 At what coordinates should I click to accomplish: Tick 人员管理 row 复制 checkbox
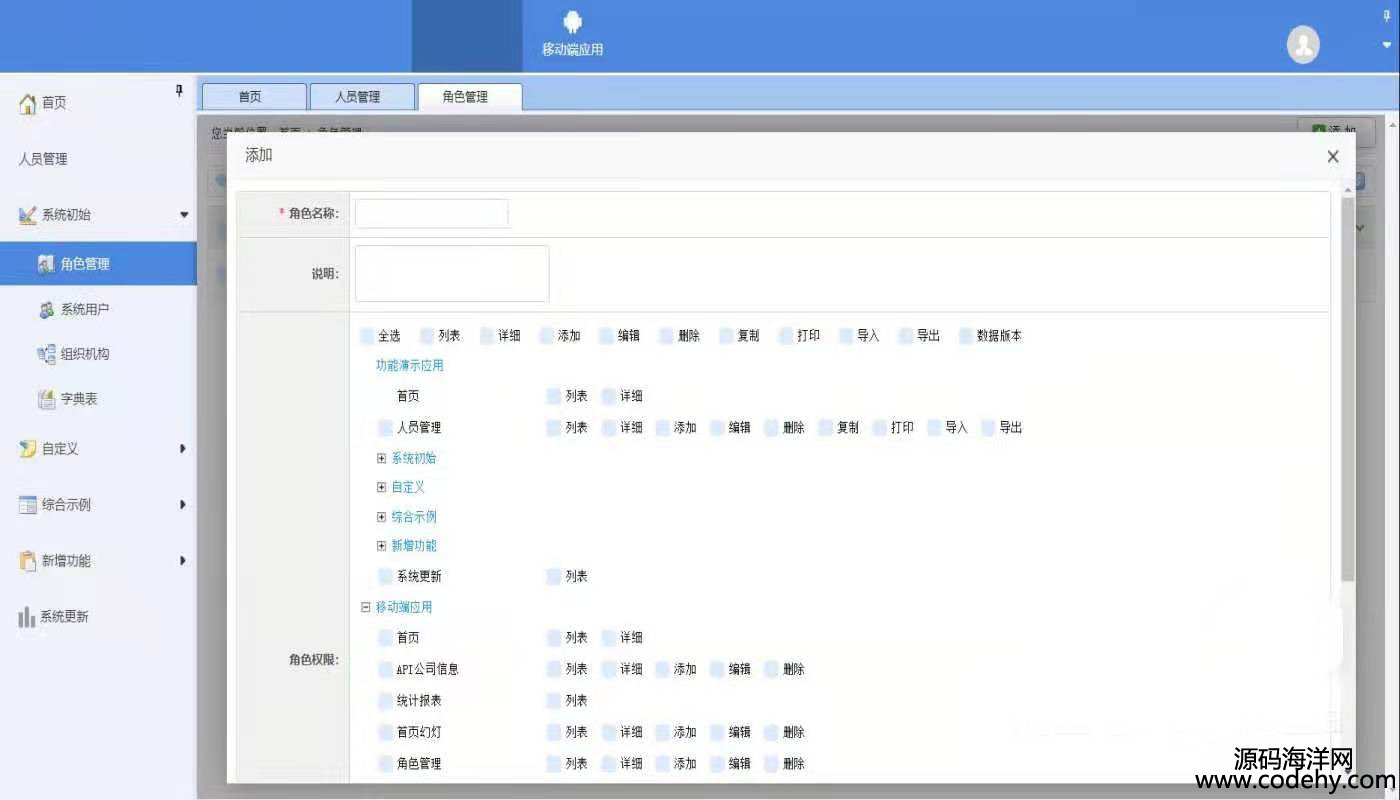point(825,428)
